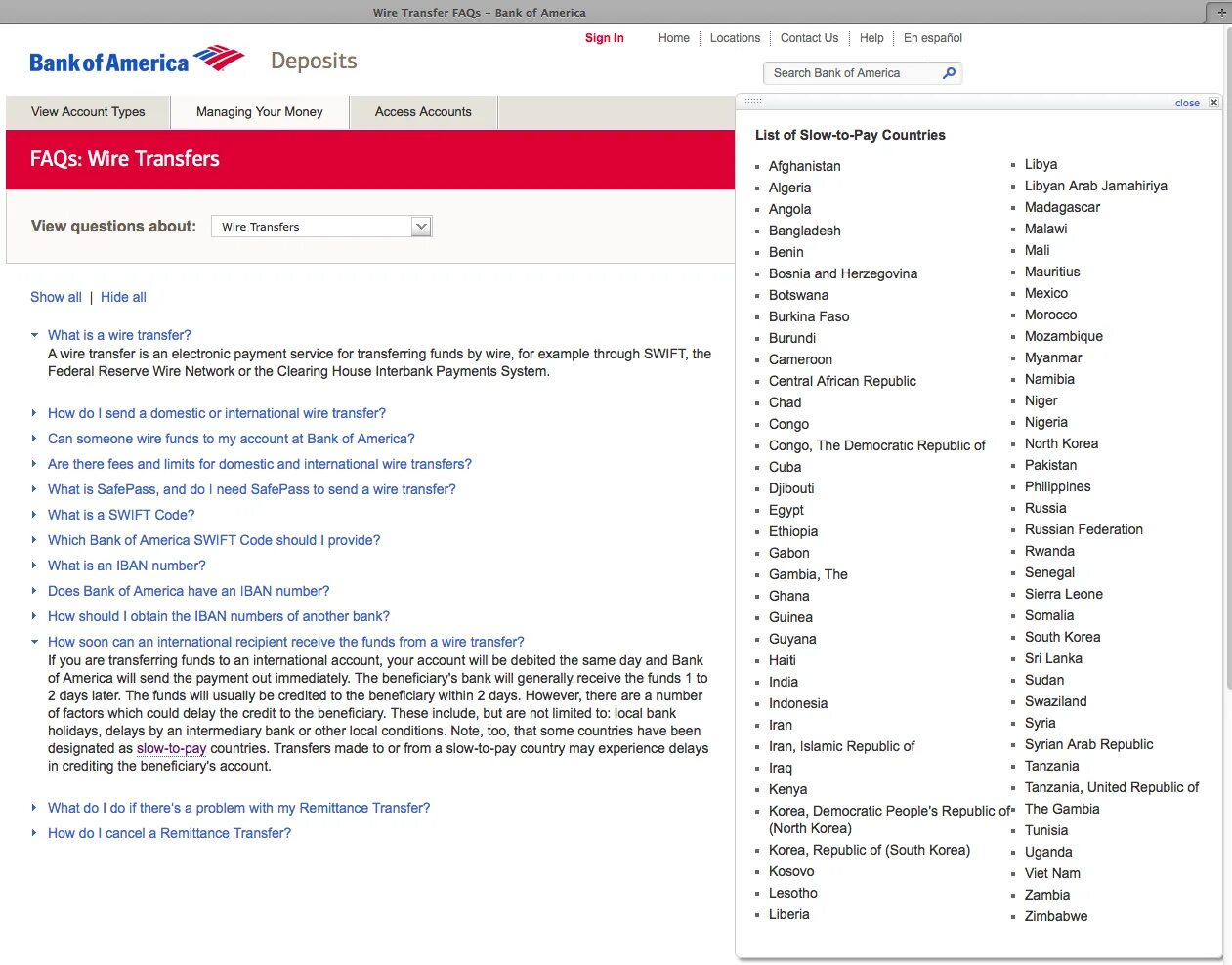Click the search magnifier icon
This screenshot has height=965, width=1232.
949,73
